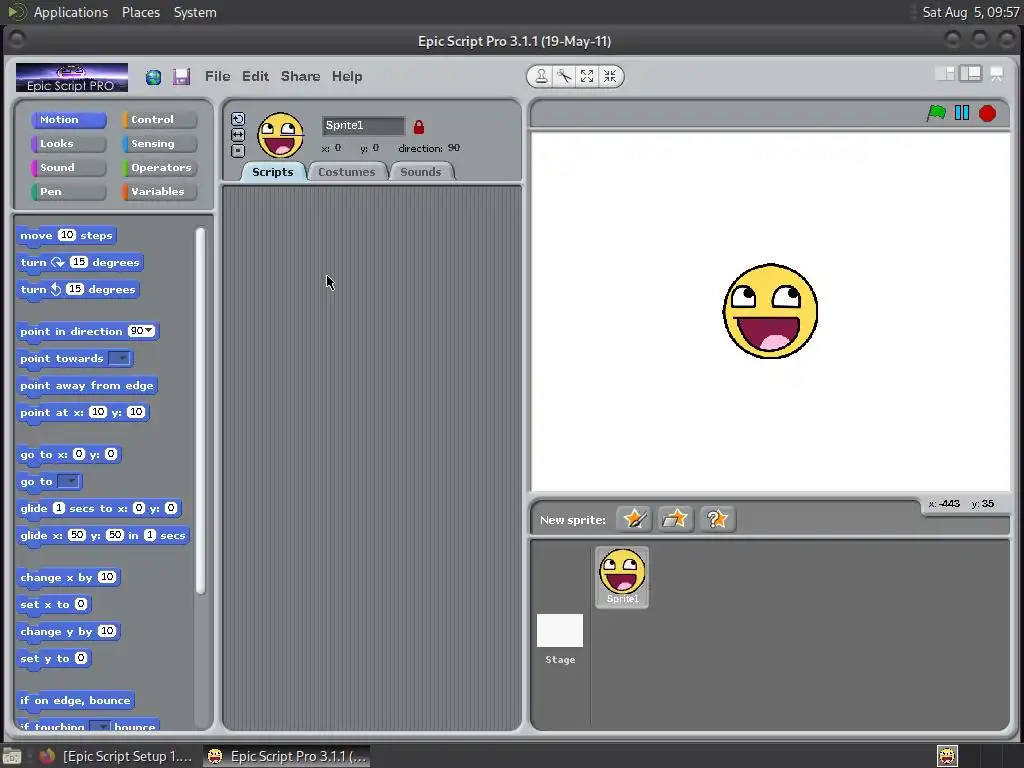
Task: Get a surprise sprite button
Action: pyautogui.click(x=717, y=519)
